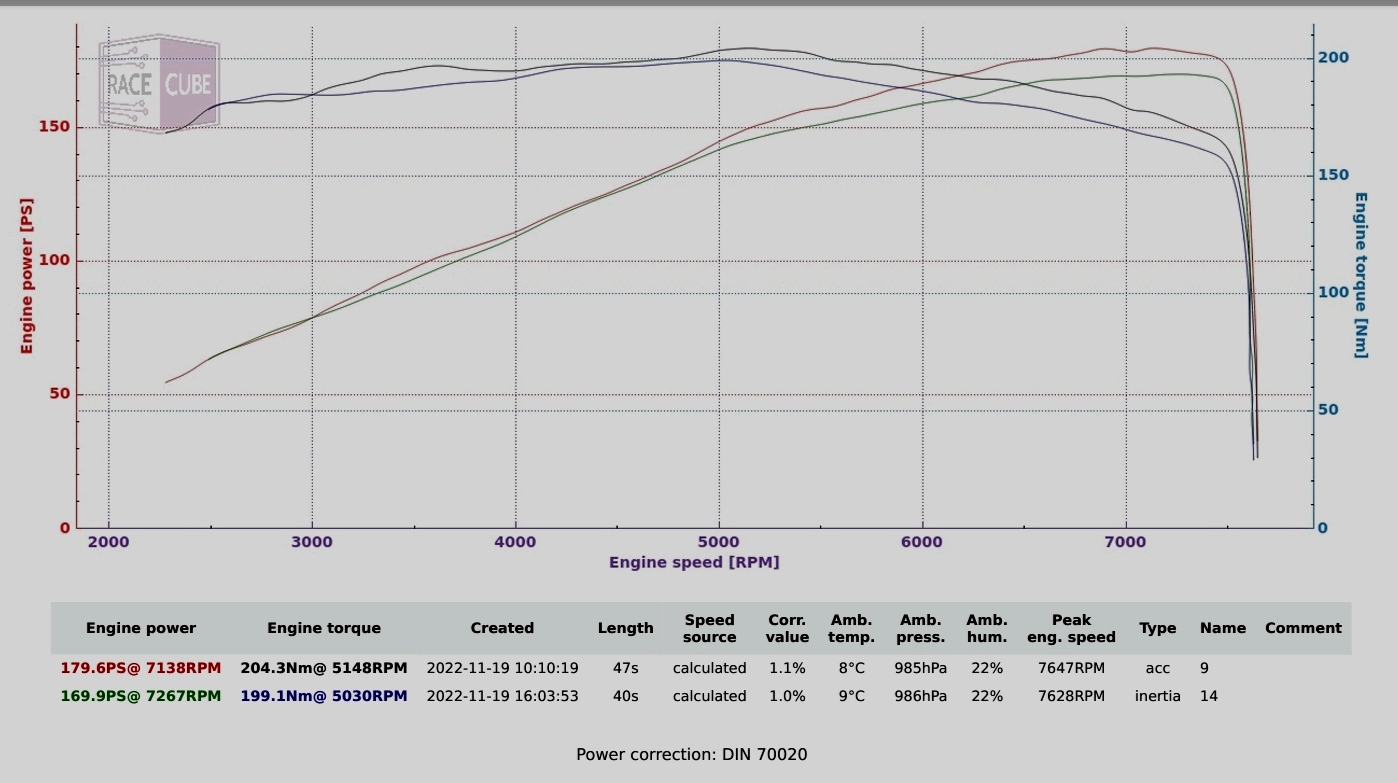Click the 'Amb. hum.' column header

click(987, 628)
